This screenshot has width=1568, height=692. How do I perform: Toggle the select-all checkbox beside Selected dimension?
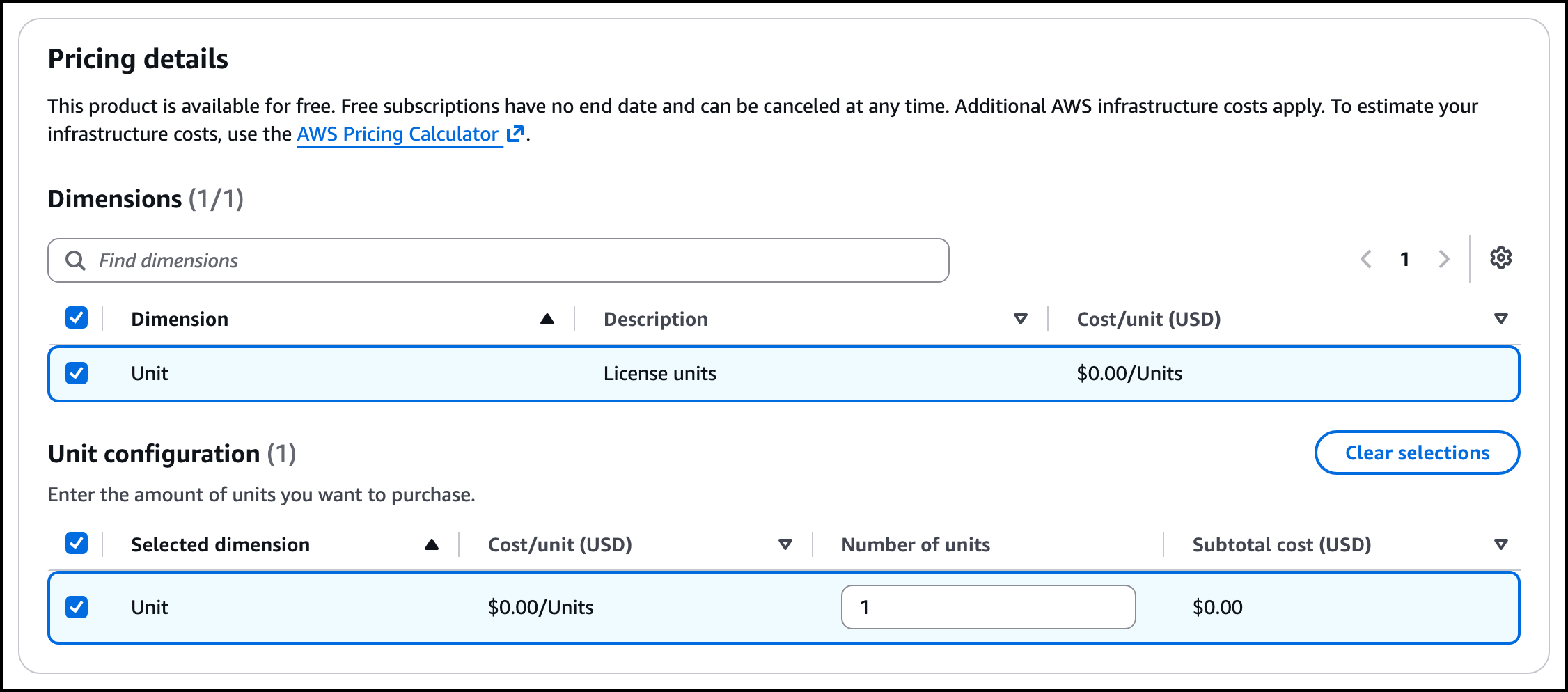(x=77, y=543)
